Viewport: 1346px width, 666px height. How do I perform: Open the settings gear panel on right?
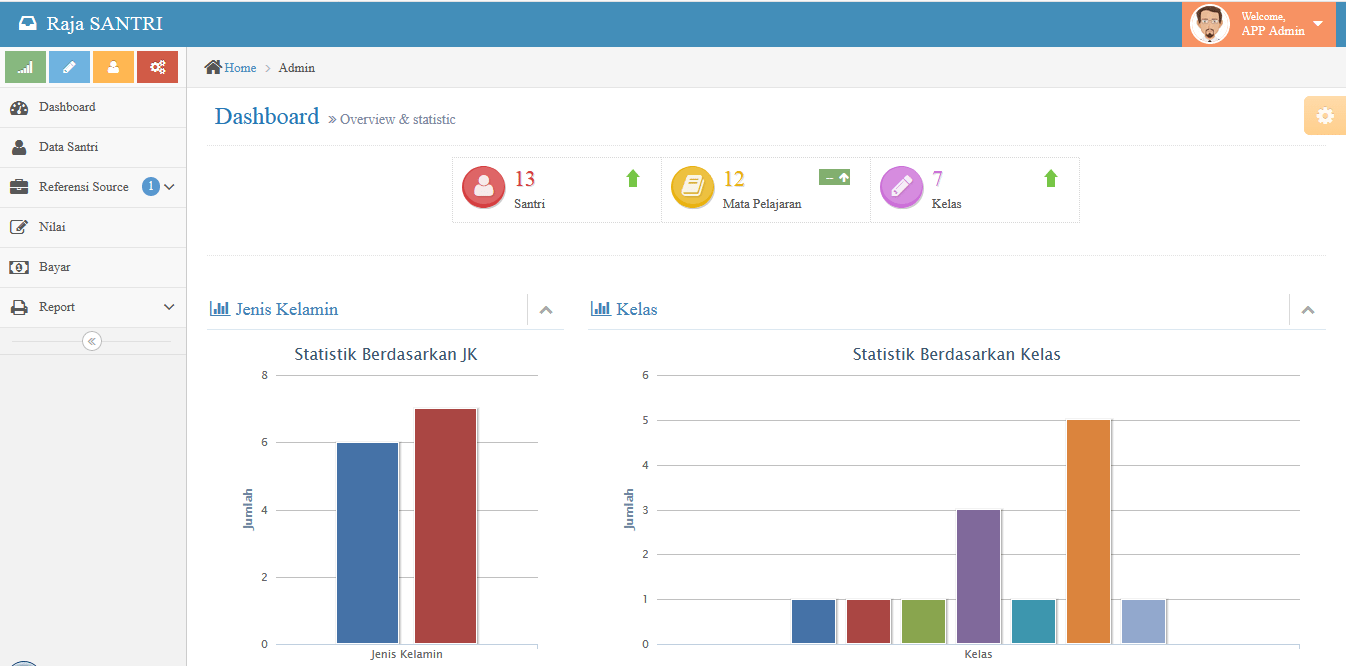pos(1324,116)
